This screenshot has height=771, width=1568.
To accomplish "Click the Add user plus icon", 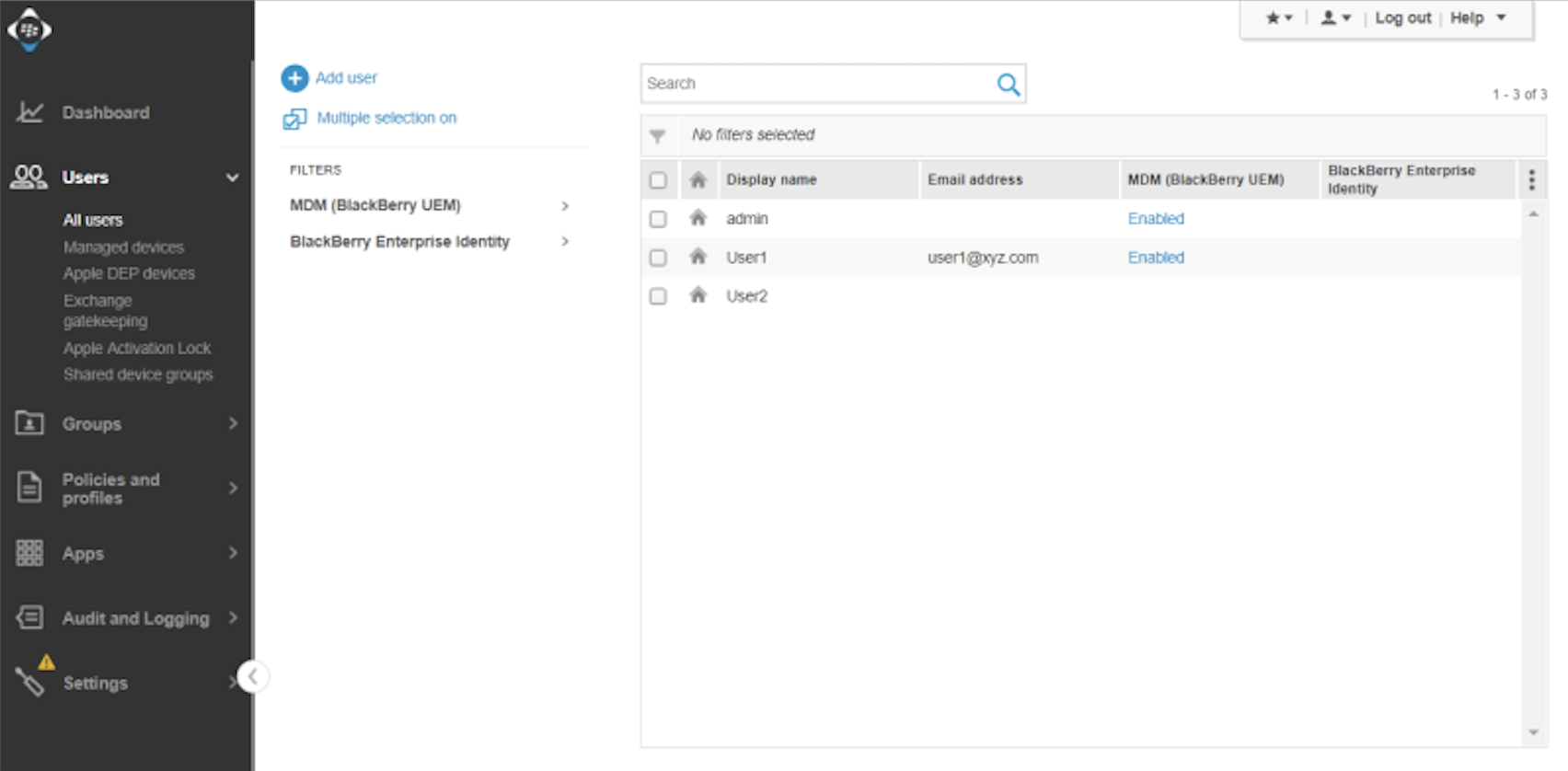I will point(294,78).
